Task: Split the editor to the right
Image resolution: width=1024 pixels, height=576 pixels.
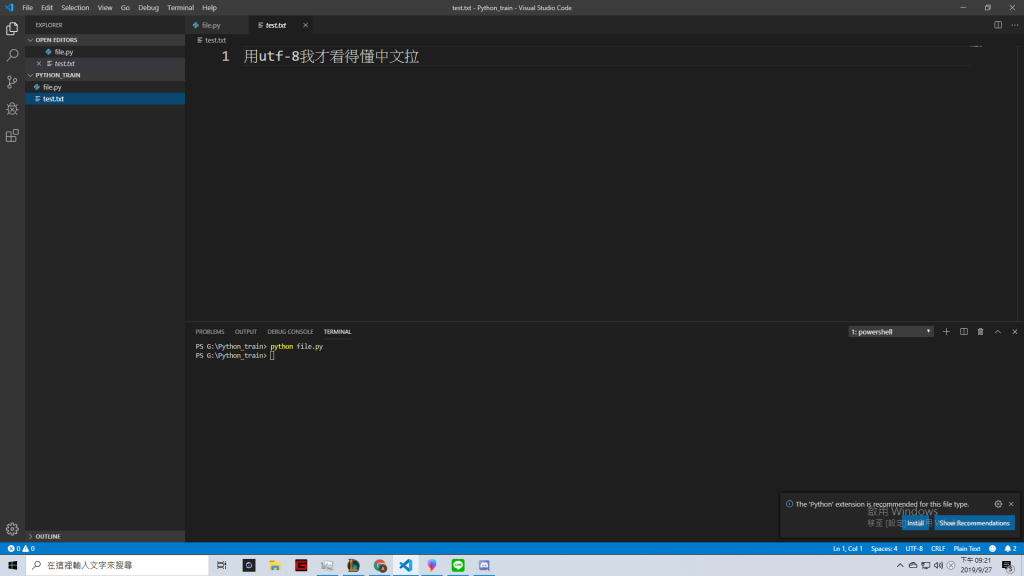Action: [998, 25]
